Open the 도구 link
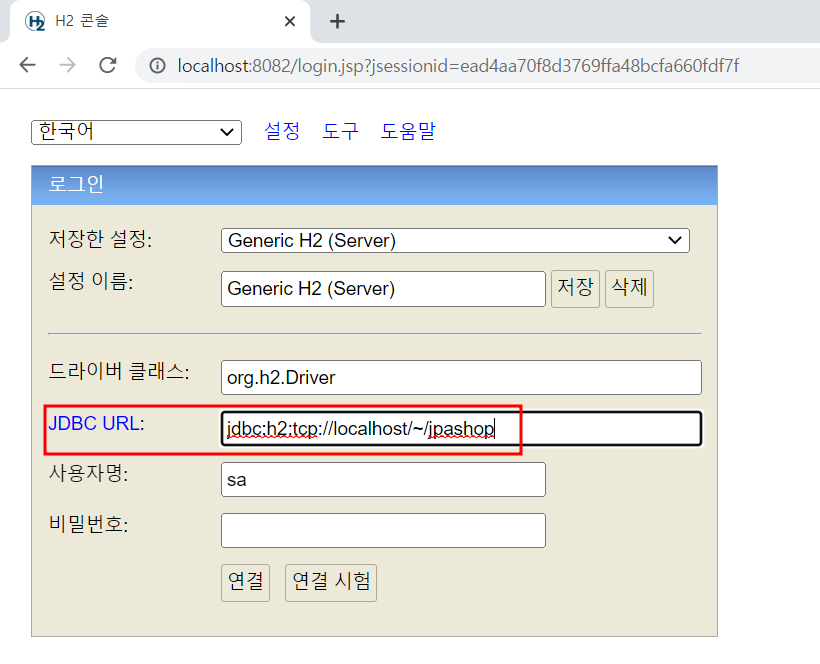The height and width of the screenshot is (664, 820). click(x=340, y=131)
